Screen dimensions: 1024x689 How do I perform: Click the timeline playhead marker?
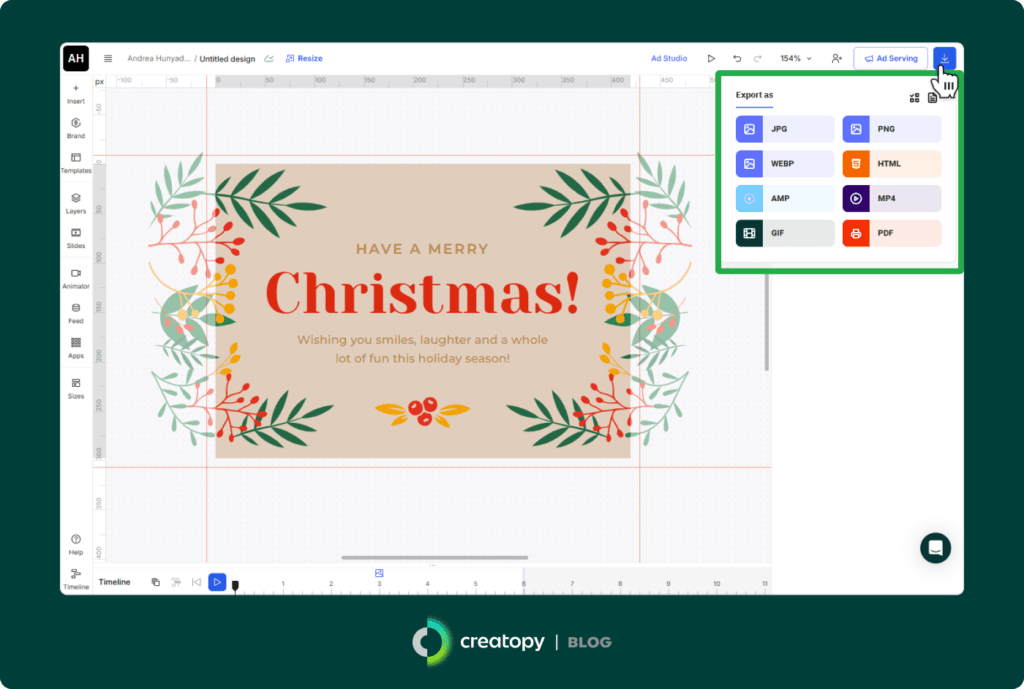(x=236, y=585)
